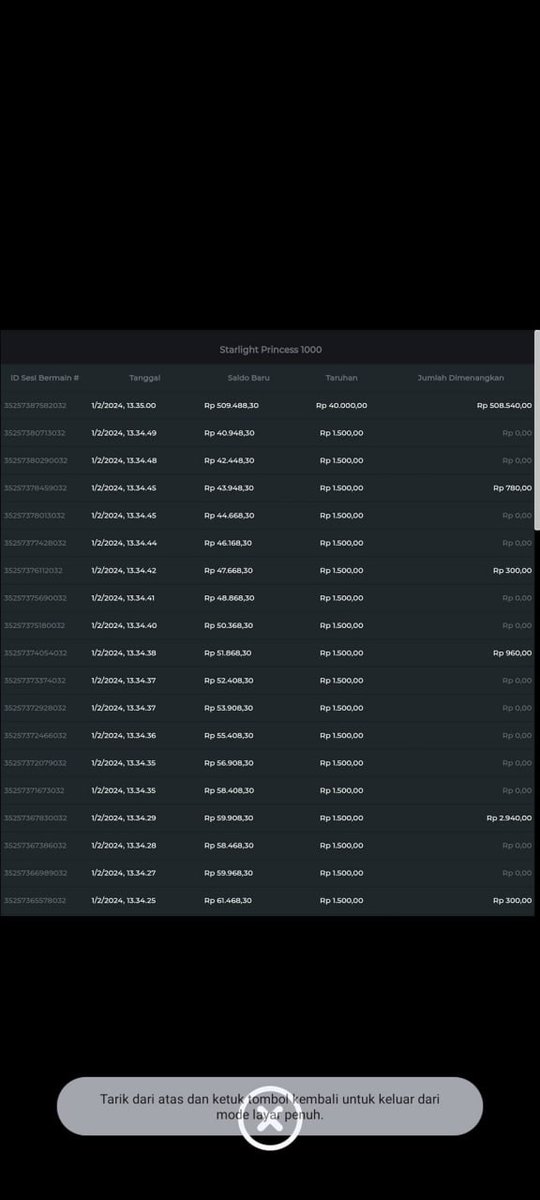Tap the circular X close button

(270, 1118)
